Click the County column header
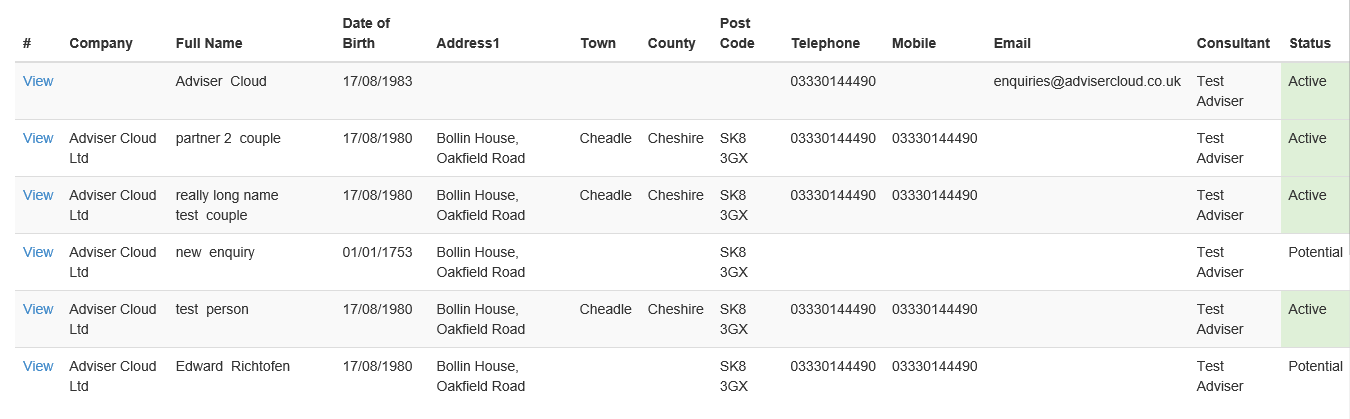 (671, 43)
